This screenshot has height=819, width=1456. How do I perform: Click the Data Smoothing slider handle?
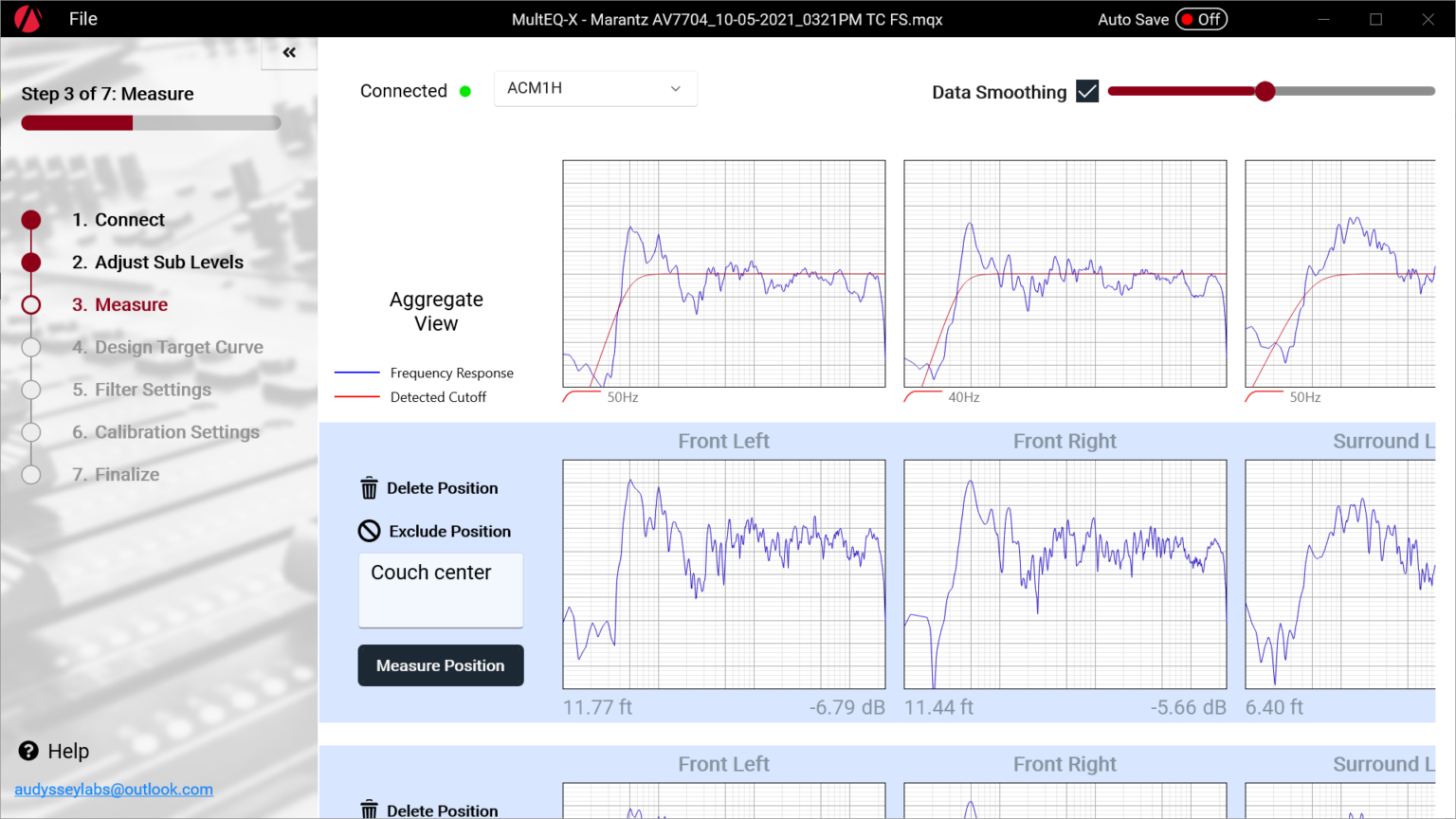(x=1265, y=92)
